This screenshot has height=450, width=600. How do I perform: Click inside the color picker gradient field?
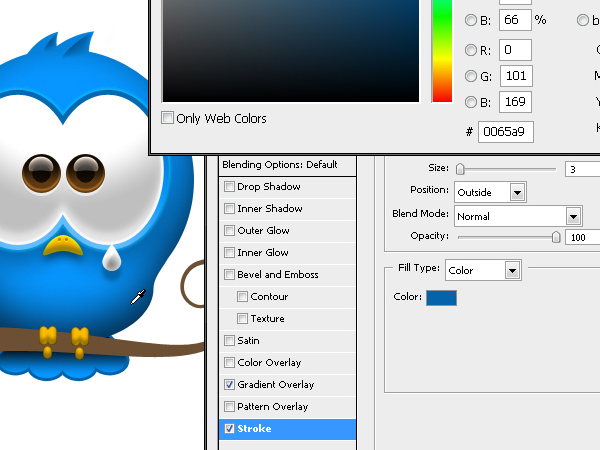pyautogui.click(x=291, y=51)
